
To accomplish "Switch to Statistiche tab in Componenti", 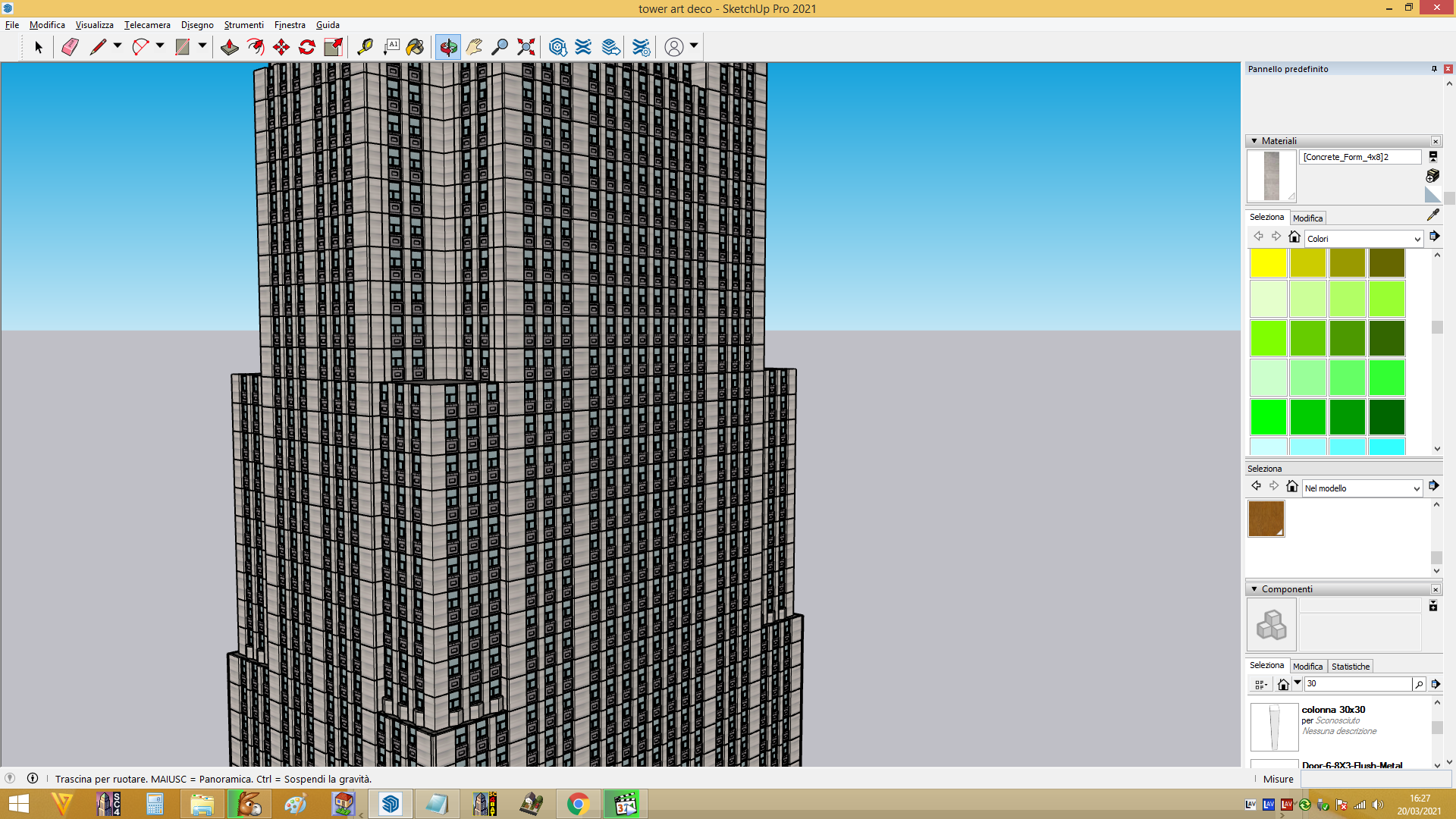I will [1351, 667].
